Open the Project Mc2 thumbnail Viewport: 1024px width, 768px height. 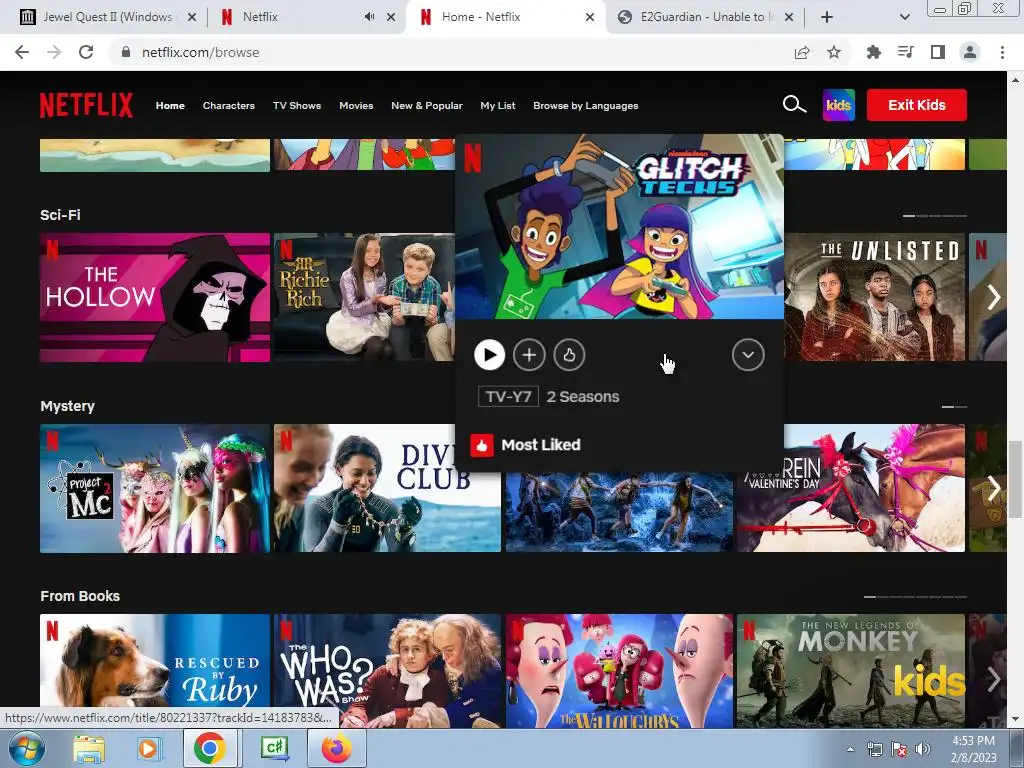tap(155, 488)
